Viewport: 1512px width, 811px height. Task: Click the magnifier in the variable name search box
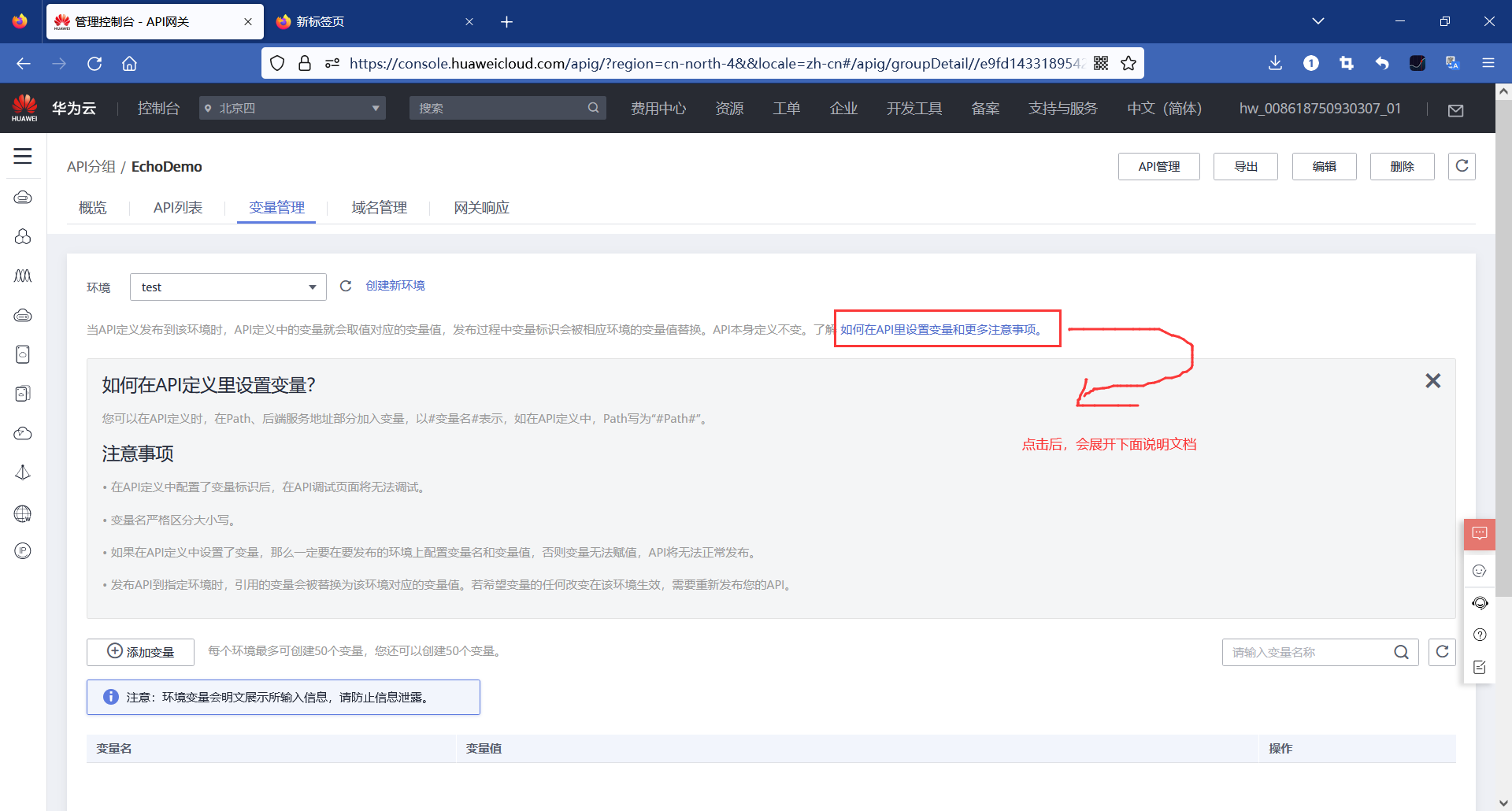[1402, 652]
